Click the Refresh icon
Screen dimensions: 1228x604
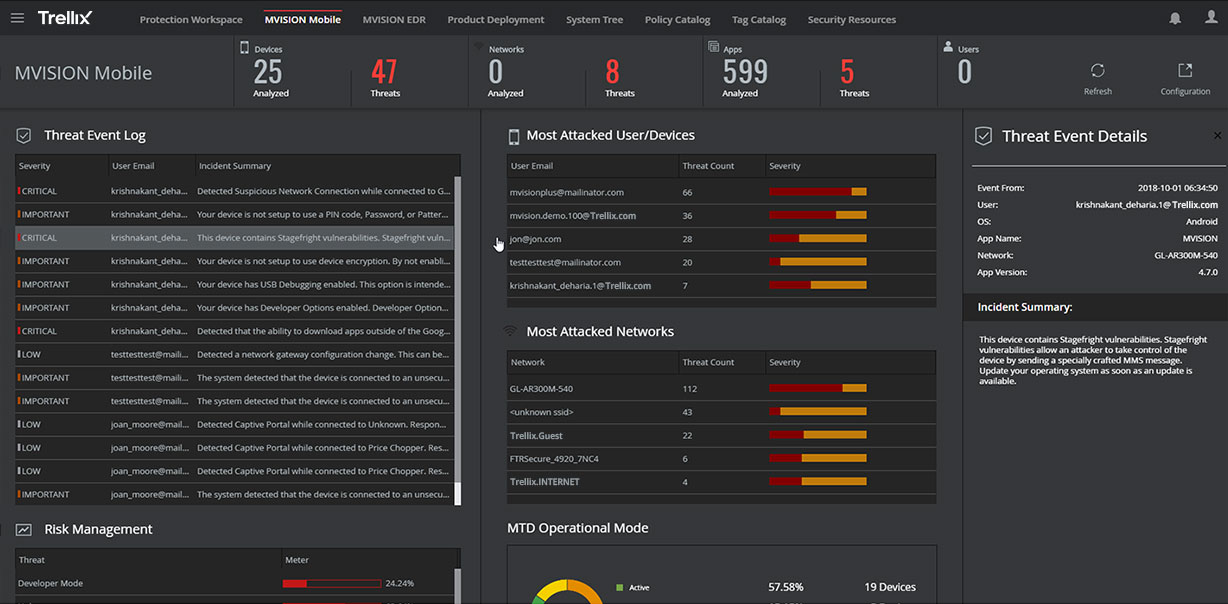1097,70
